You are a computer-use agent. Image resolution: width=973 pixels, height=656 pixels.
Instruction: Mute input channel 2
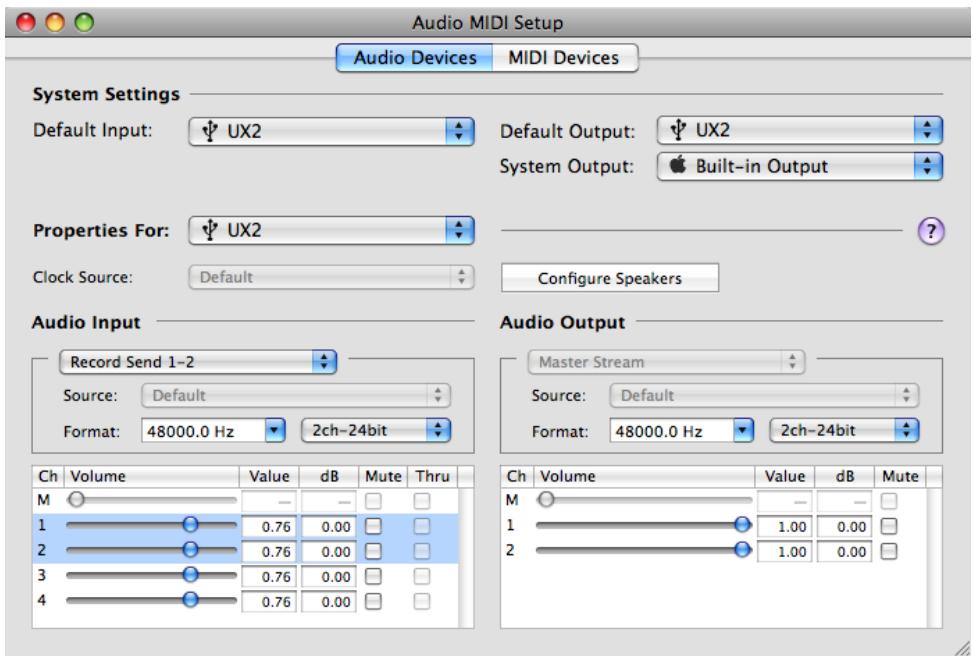coord(373,551)
